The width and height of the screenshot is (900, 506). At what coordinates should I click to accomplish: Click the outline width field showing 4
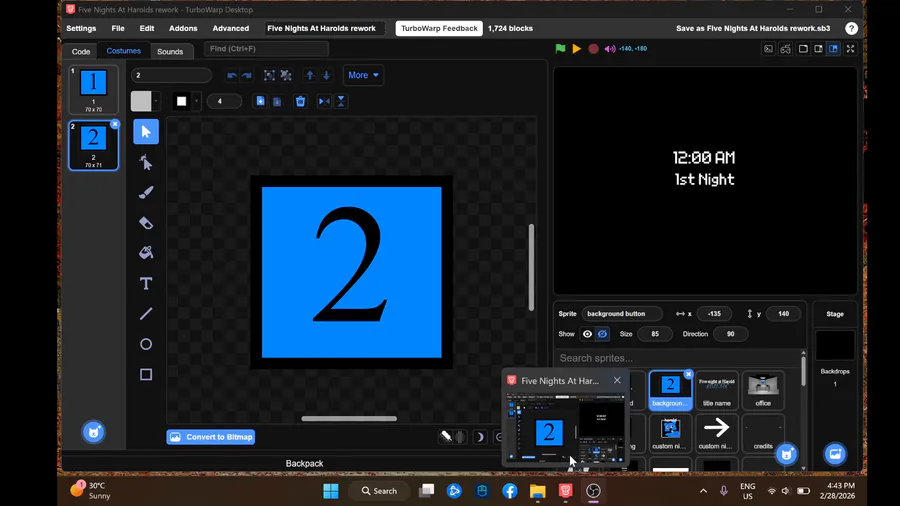click(x=224, y=102)
